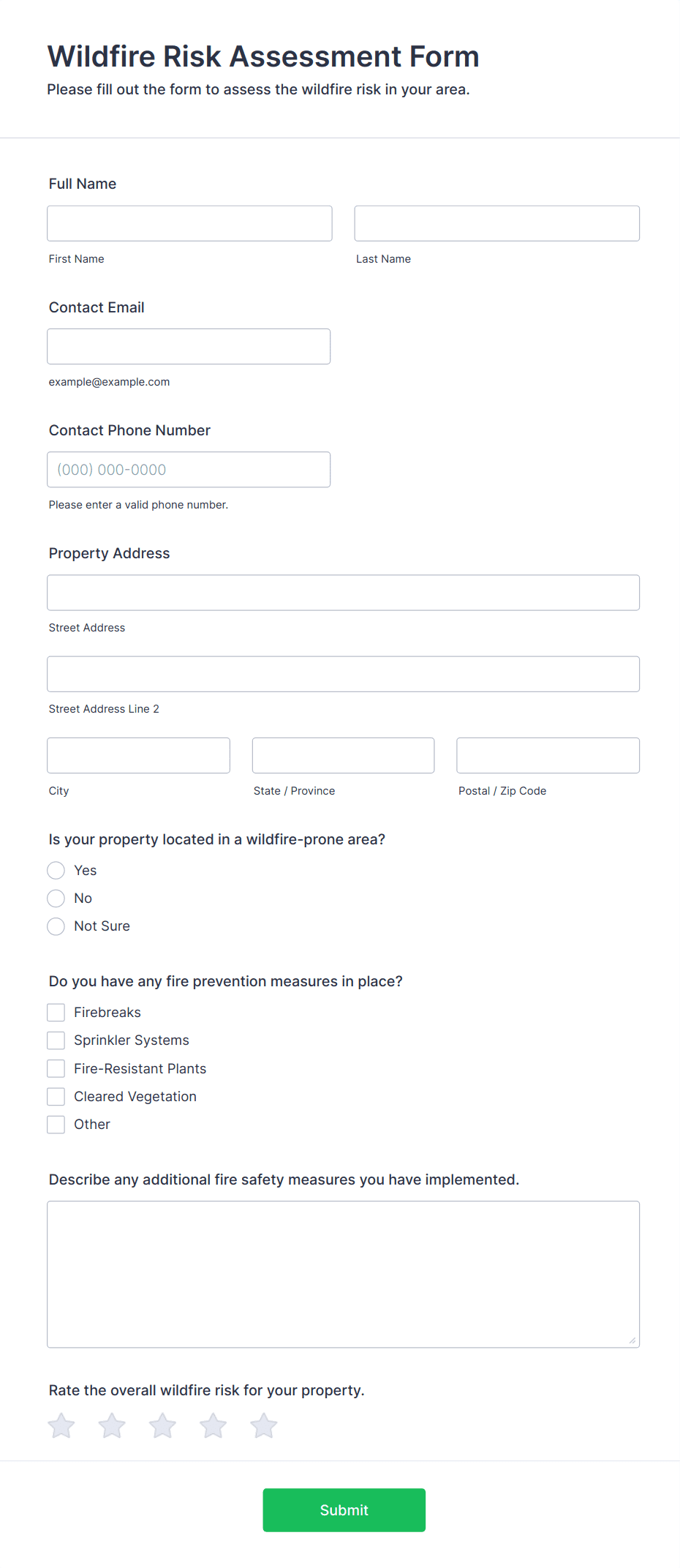Pick the fourth rating star
The width and height of the screenshot is (680, 1568).
click(x=214, y=1425)
